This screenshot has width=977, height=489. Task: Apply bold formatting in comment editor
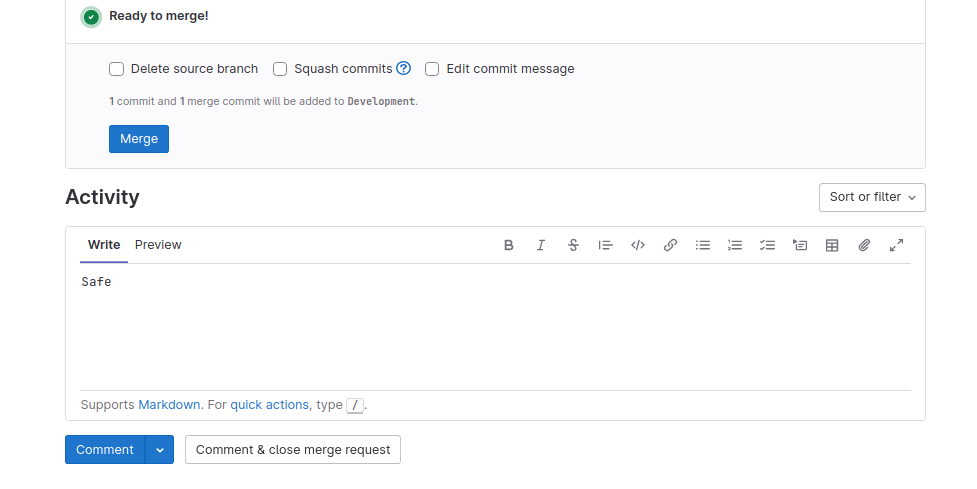tap(509, 245)
